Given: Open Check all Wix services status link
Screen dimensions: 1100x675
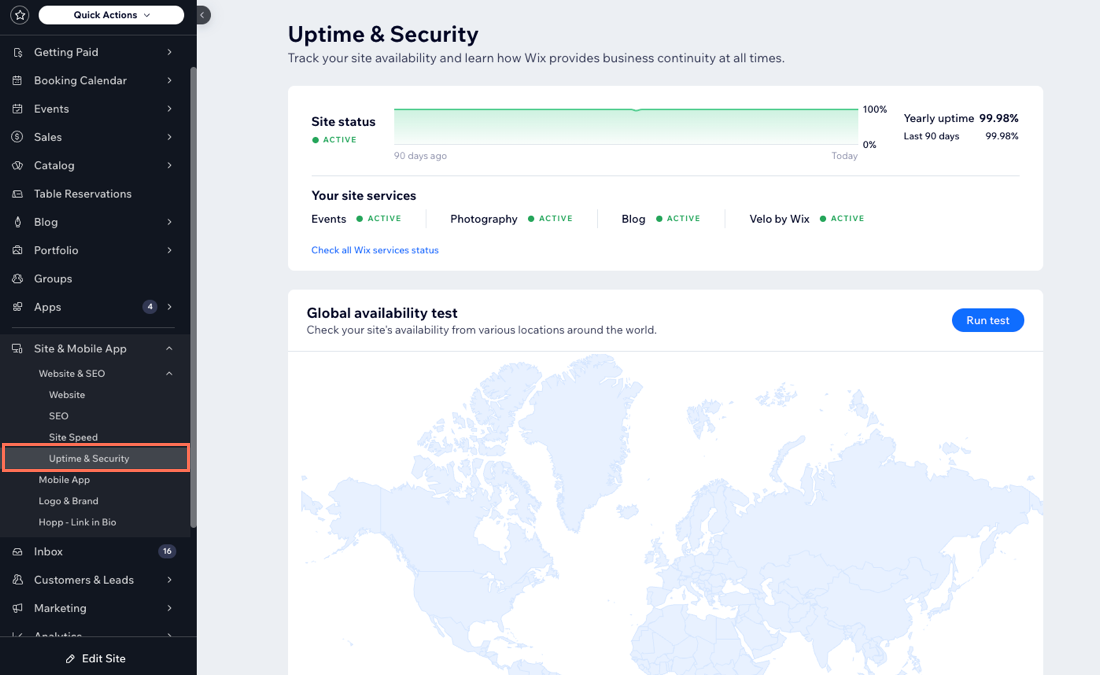Looking at the screenshot, I should 375,250.
